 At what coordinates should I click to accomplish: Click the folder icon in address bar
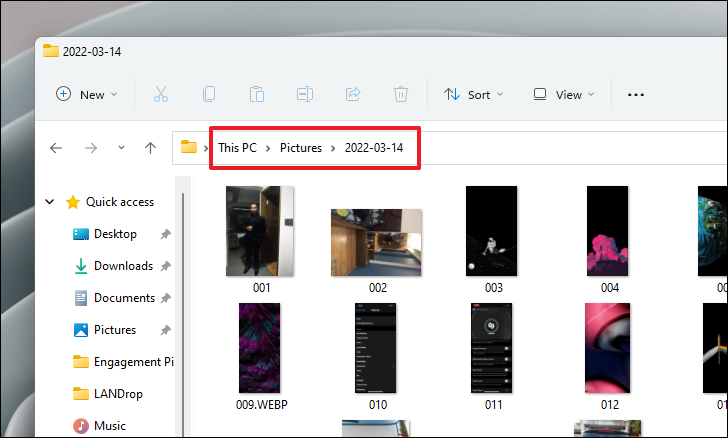pos(188,147)
